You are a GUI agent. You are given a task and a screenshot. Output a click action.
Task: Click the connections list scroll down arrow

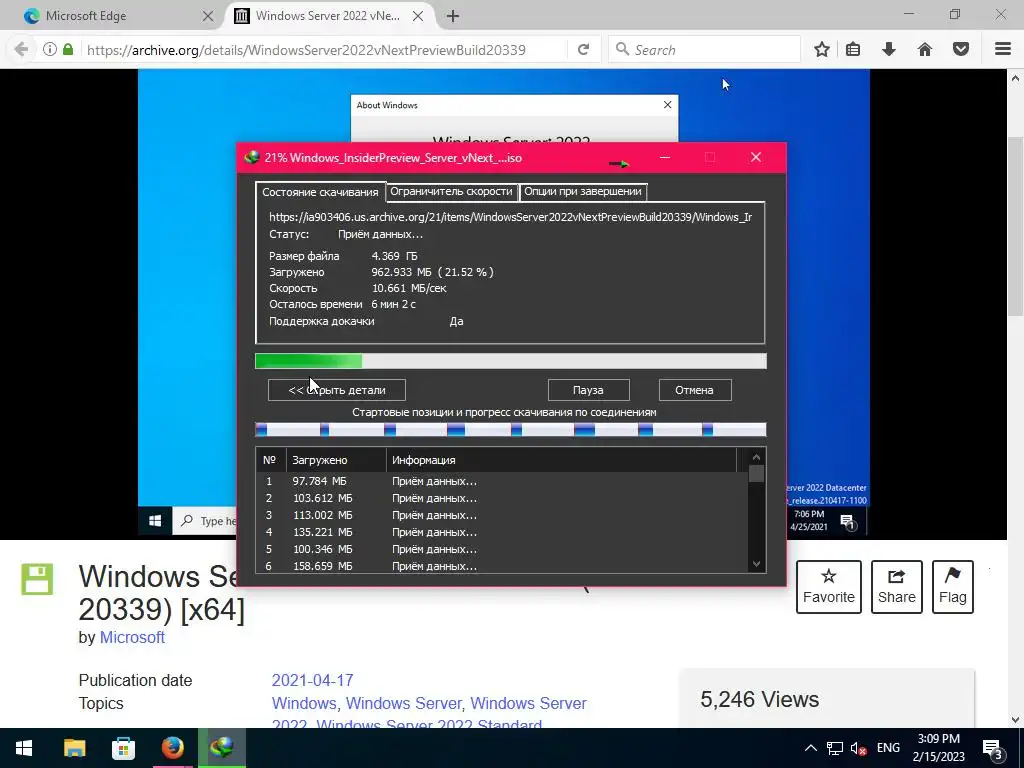(x=756, y=564)
